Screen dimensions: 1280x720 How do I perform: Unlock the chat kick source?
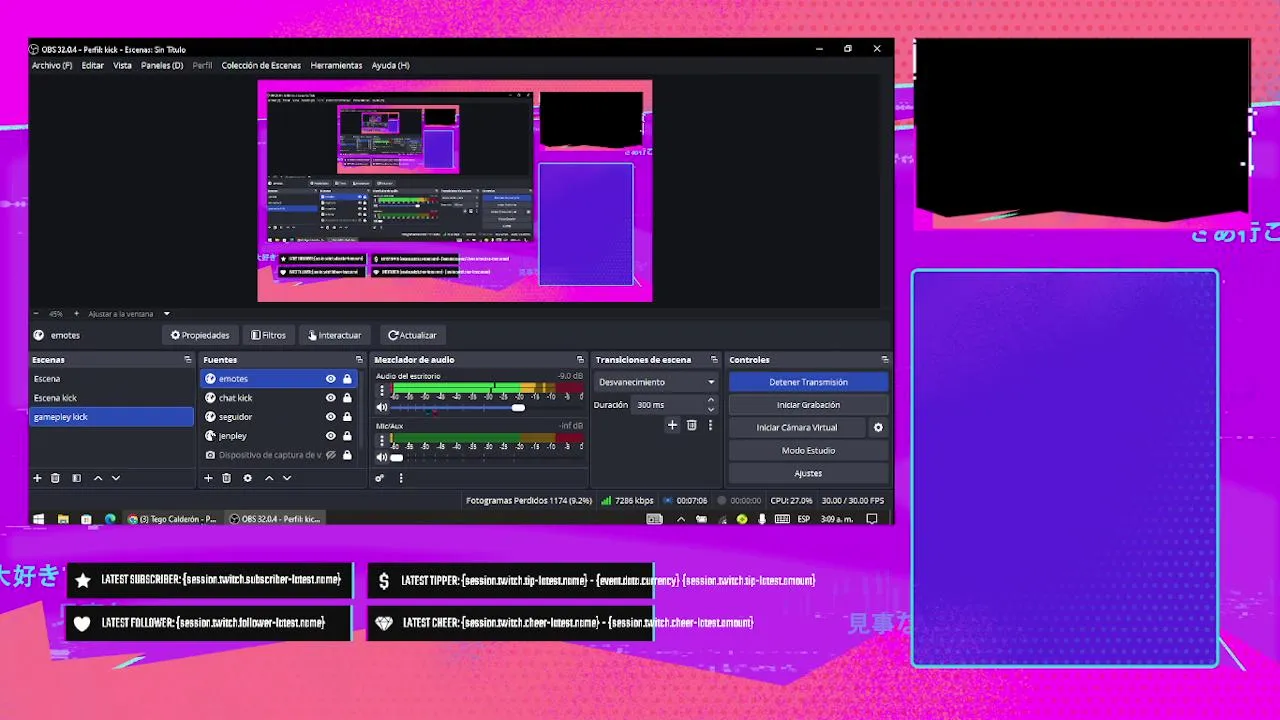point(347,398)
